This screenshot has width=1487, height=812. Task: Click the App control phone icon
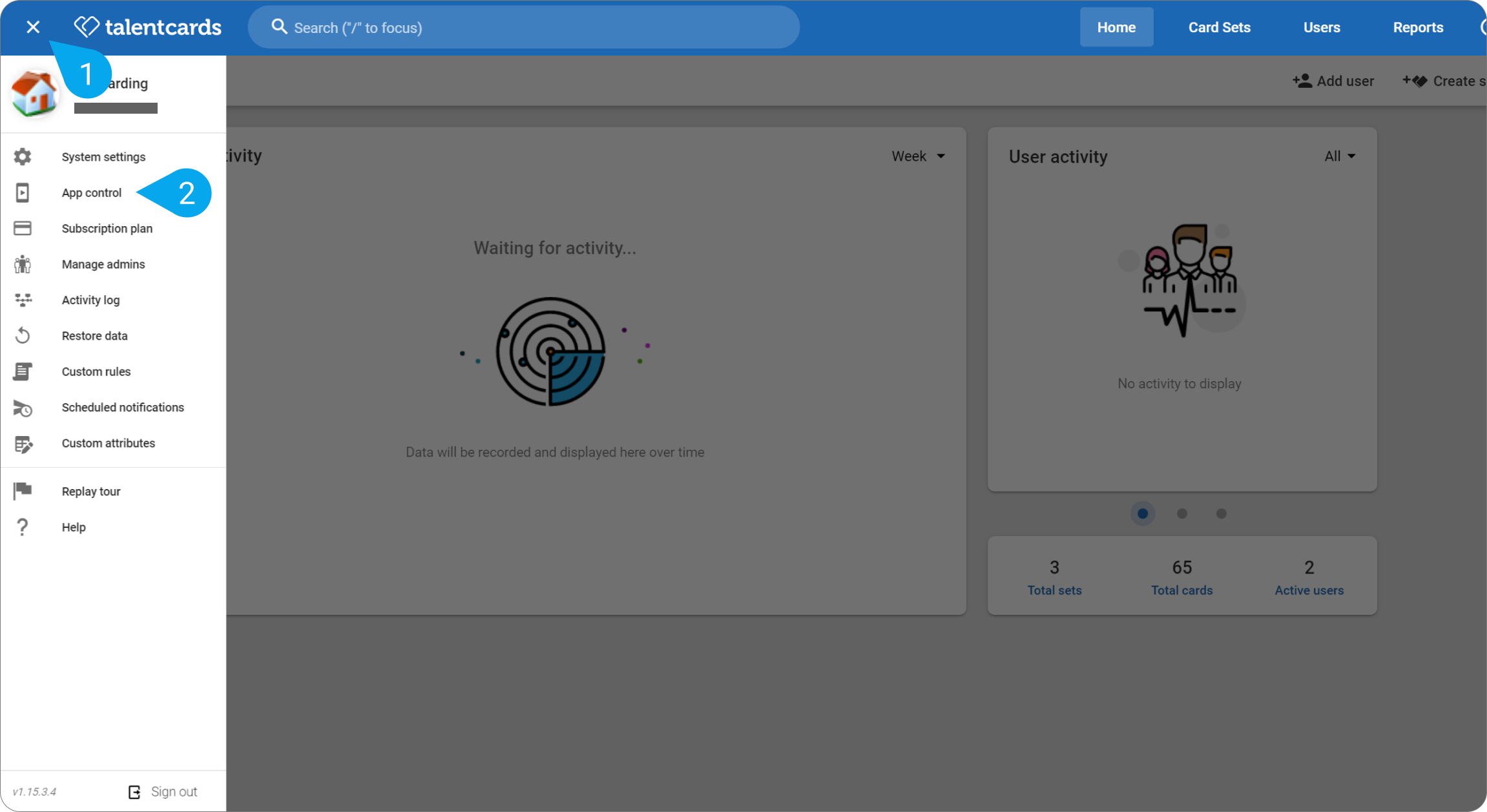[23, 193]
